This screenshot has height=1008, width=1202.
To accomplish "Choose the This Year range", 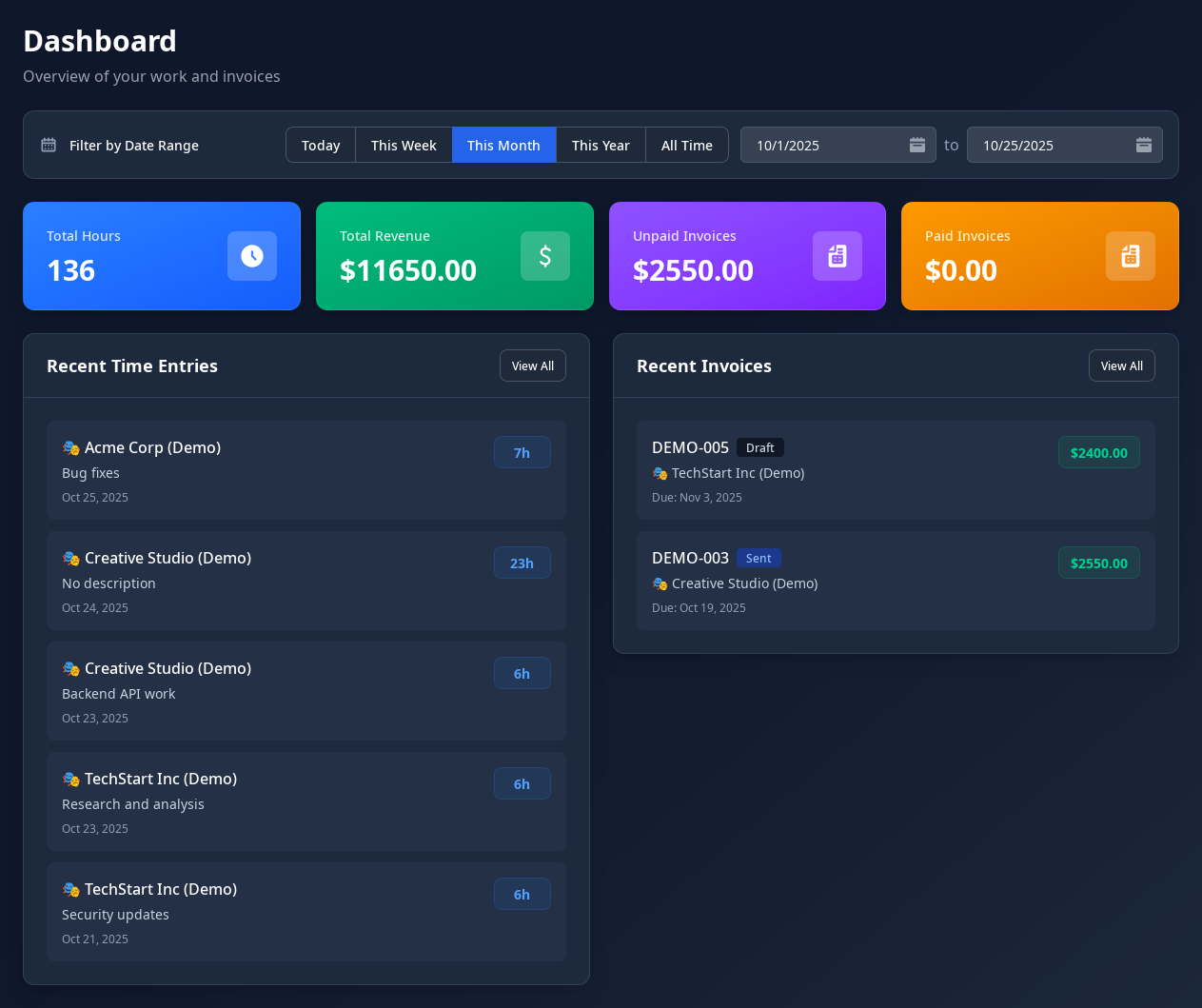I will click(601, 145).
